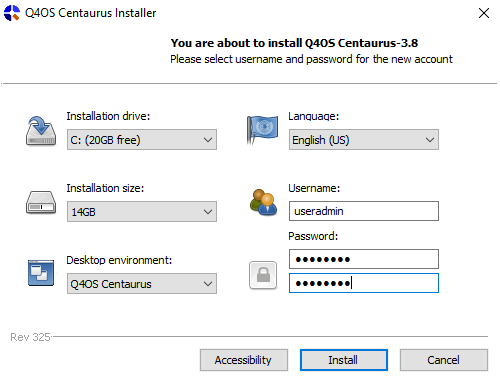This screenshot has width=500, height=383.
Task: Open the Language English (US) dropdown
Action: click(364, 140)
